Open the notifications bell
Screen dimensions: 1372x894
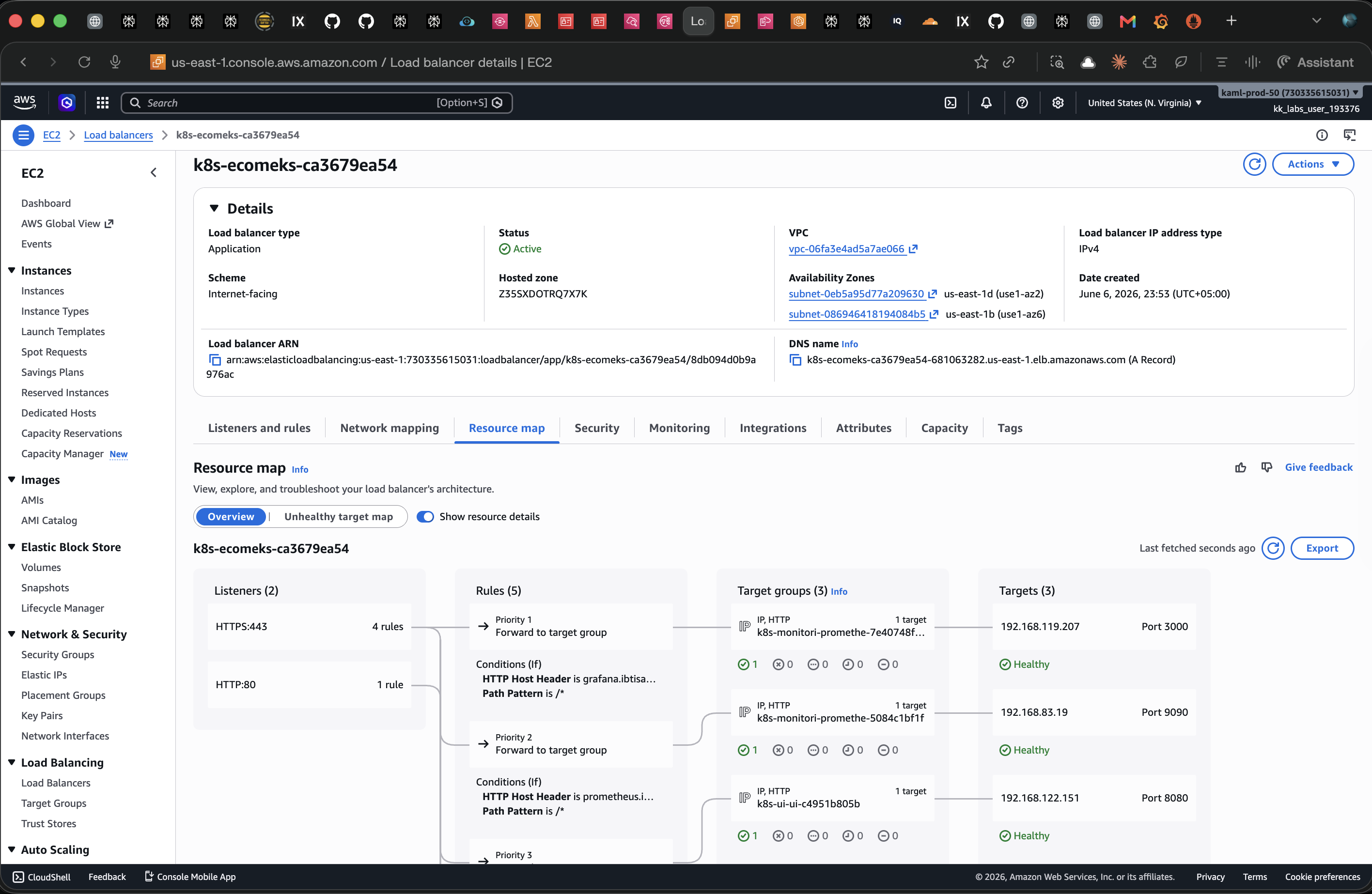[x=986, y=103]
